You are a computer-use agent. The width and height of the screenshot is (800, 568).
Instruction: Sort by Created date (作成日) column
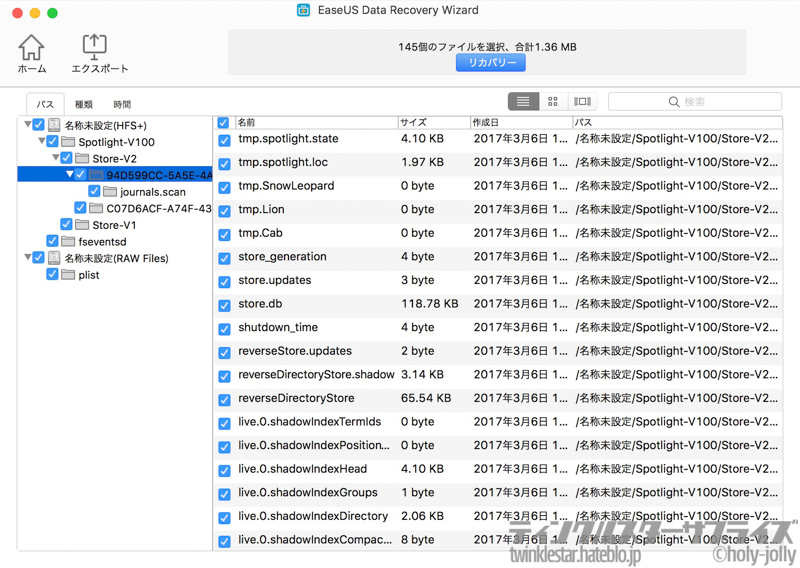521,122
